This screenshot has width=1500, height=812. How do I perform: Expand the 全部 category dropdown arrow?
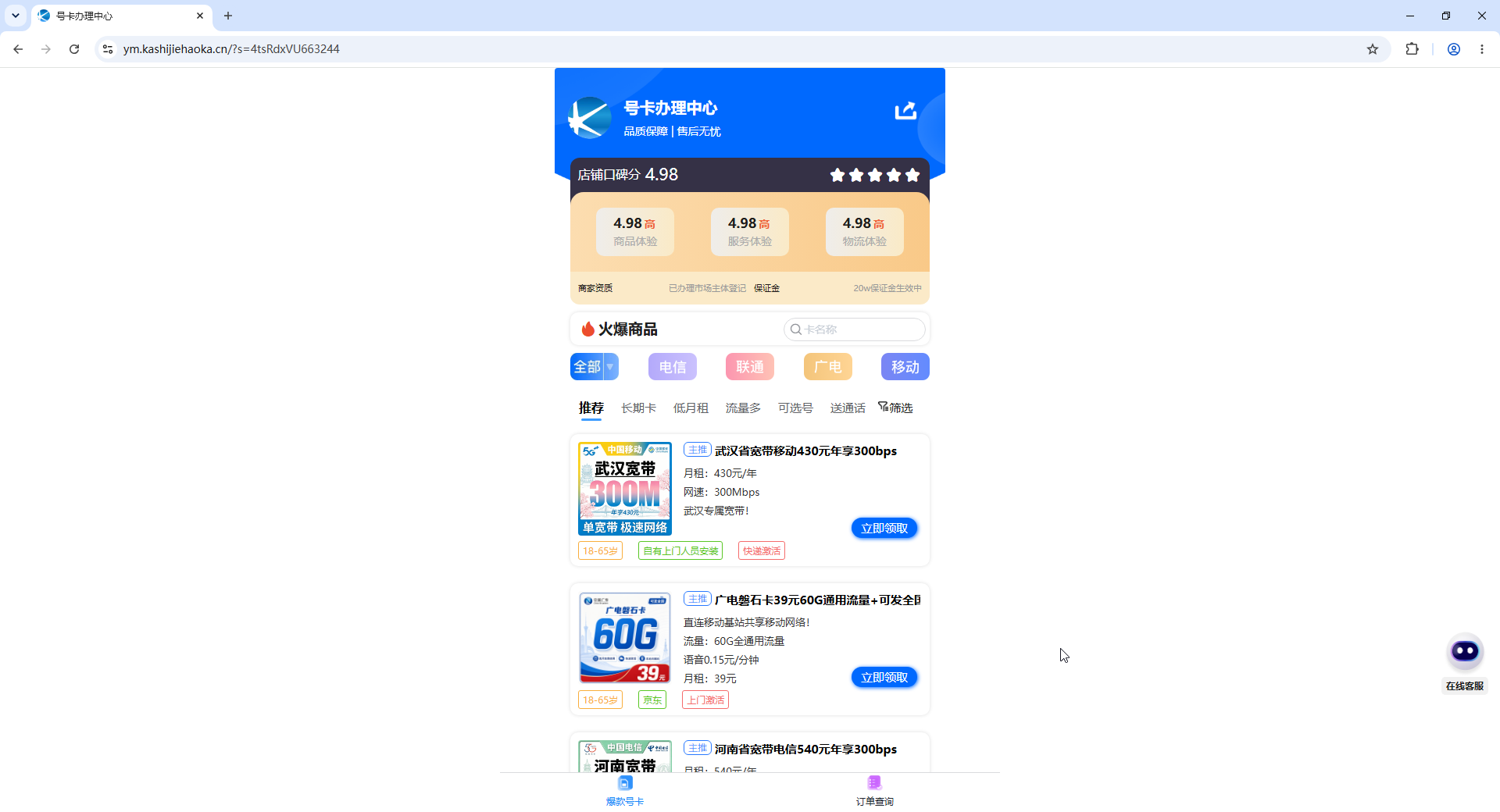pos(610,367)
